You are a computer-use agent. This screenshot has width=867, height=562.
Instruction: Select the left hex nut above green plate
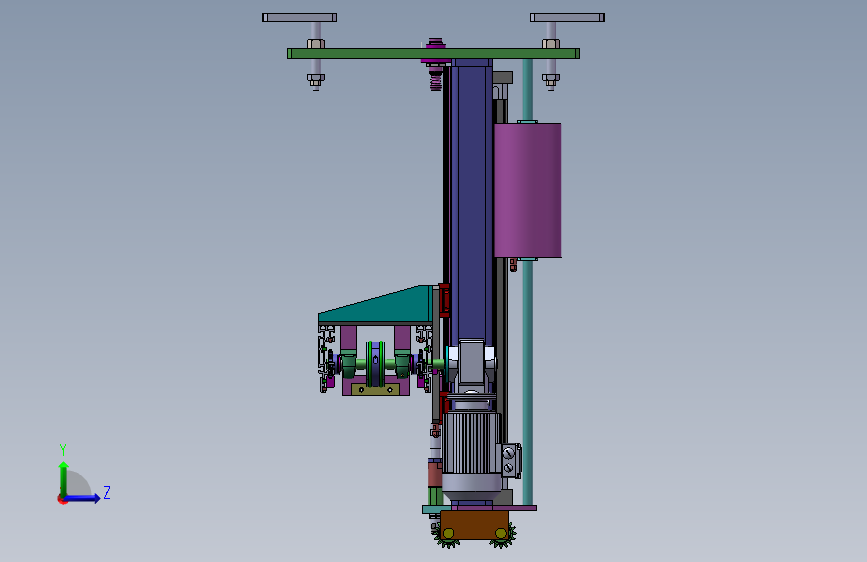pos(316,44)
